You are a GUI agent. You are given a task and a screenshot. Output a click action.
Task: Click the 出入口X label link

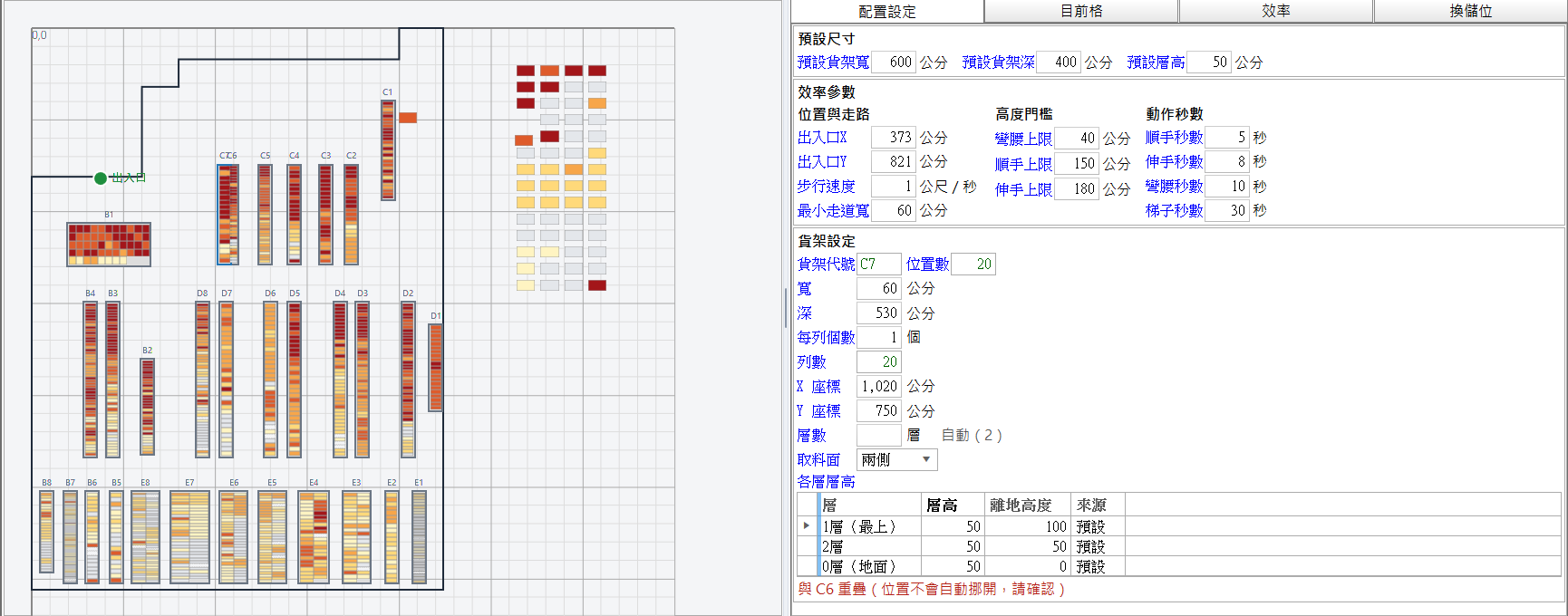pos(822,137)
